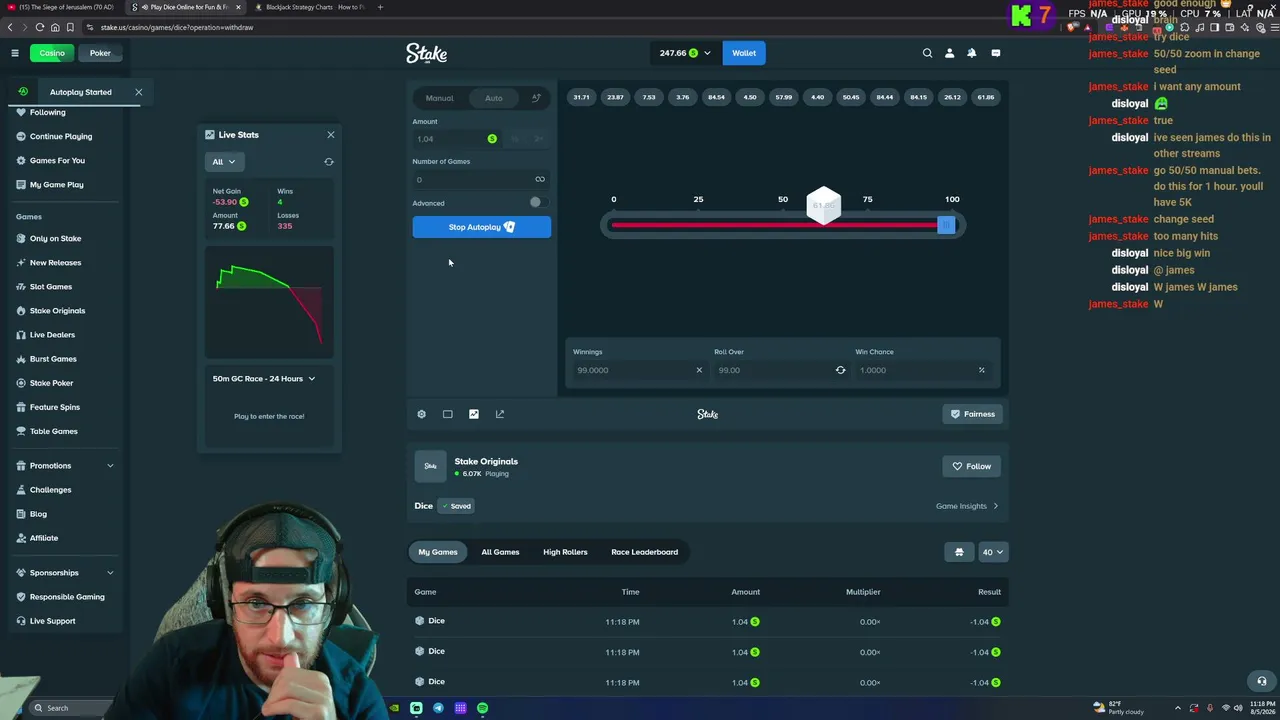Switch to the High Rollers tab

click(x=565, y=552)
